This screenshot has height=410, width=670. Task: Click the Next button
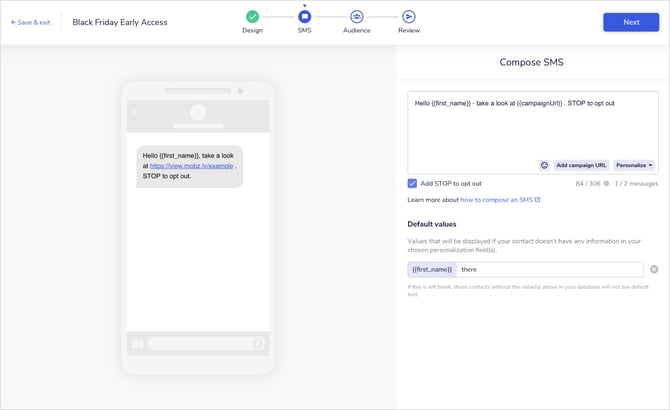[631, 22]
